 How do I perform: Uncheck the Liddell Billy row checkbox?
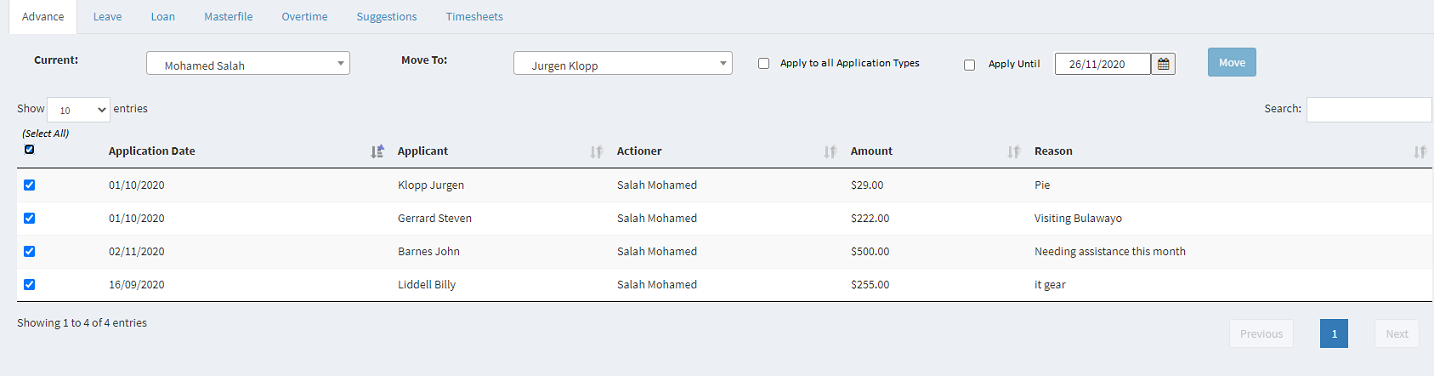[x=29, y=284]
